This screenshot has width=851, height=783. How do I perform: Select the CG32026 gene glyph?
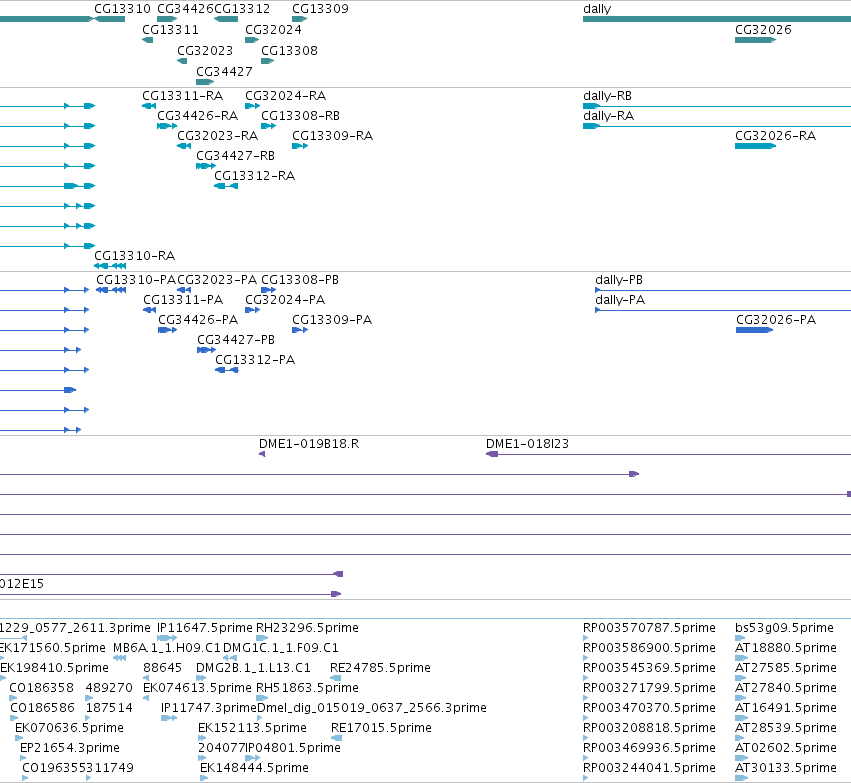tap(755, 40)
